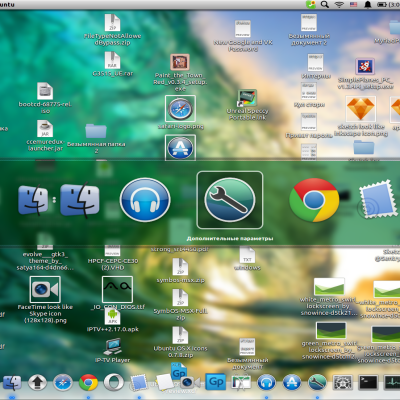Open the US flag keyboard layout indicator
Image resolution: width=400 pixels, height=400 pixels.
pyautogui.click(x=353, y=4)
